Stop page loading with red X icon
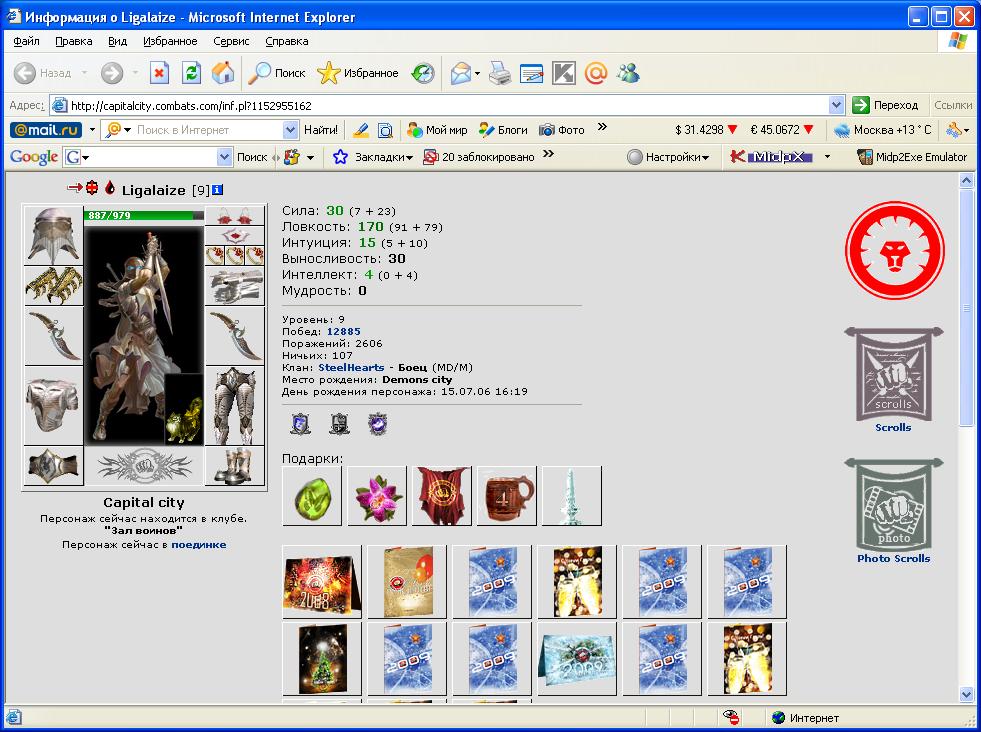981x732 pixels. (x=160, y=73)
